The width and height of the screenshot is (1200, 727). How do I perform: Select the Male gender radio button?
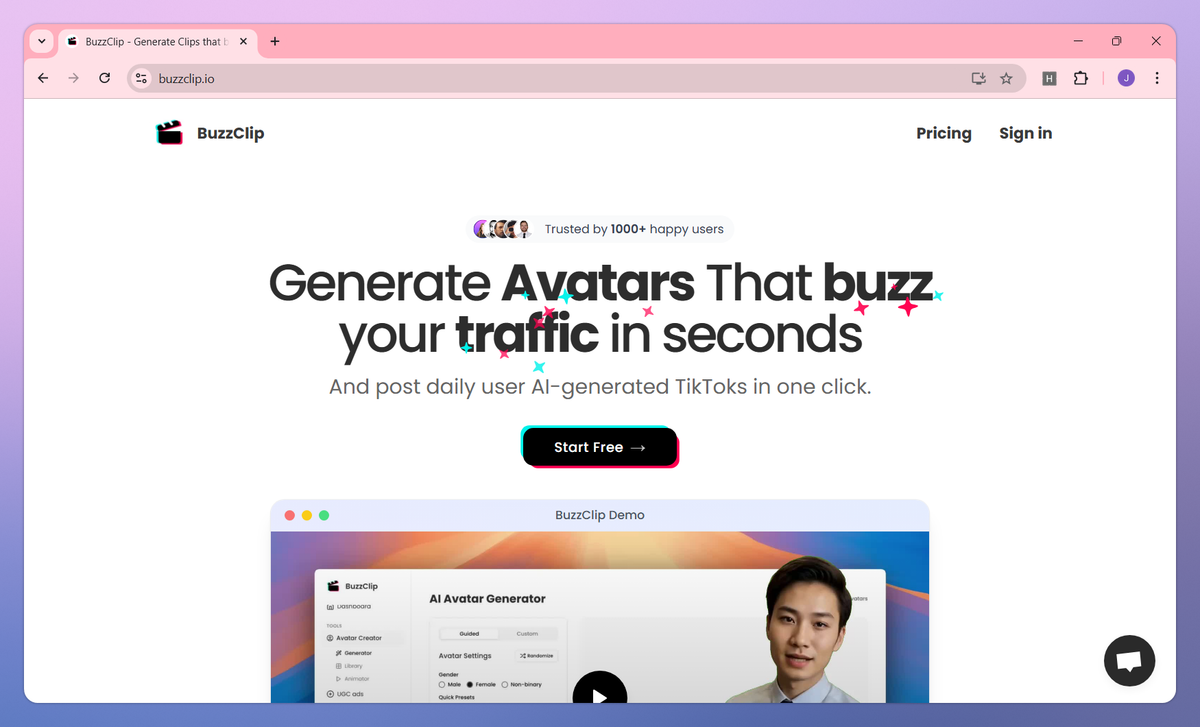(442, 684)
